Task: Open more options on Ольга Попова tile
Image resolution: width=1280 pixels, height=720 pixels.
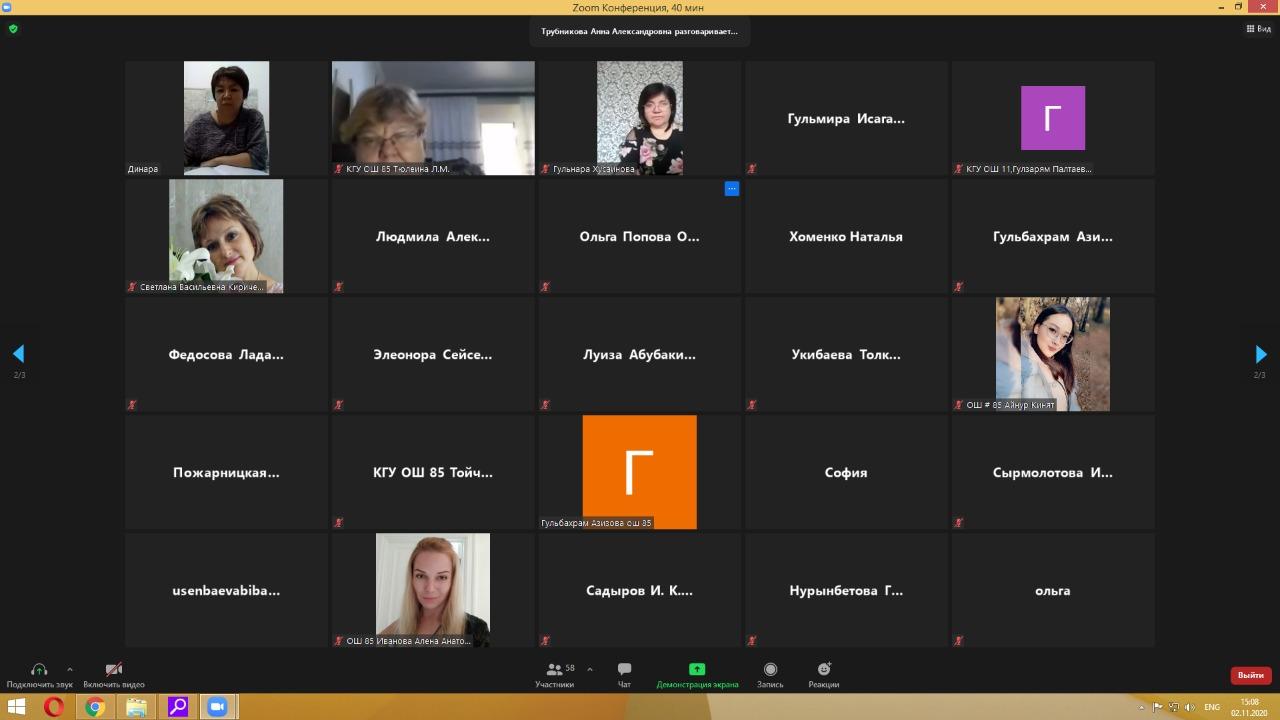Action: click(x=732, y=188)
